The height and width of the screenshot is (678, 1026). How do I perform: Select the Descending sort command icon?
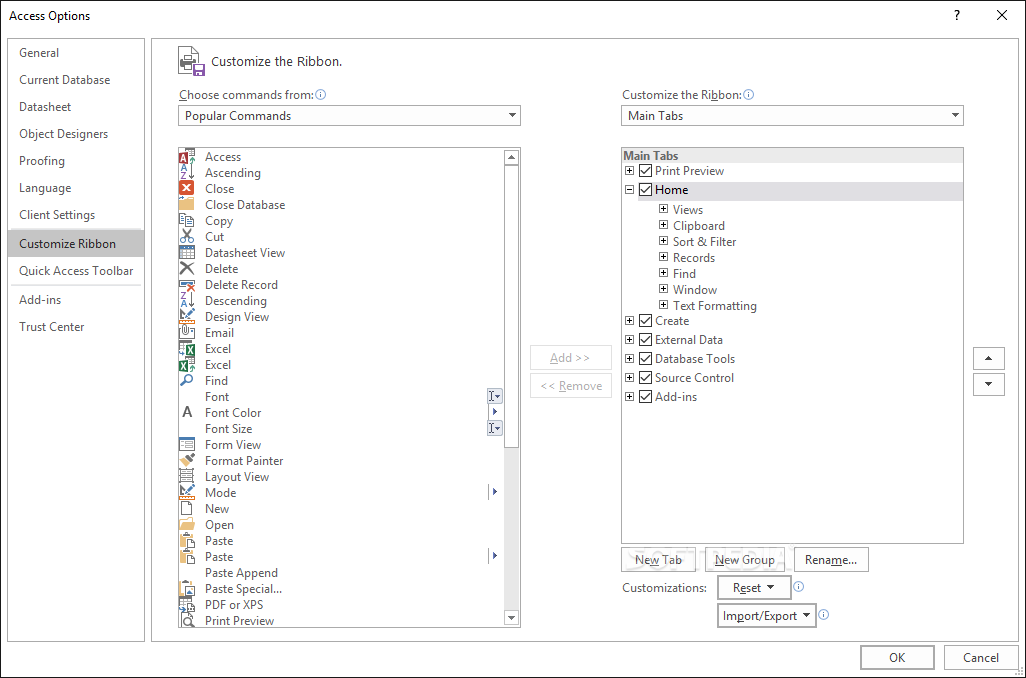pyautogui.click(x=187, y=301)
